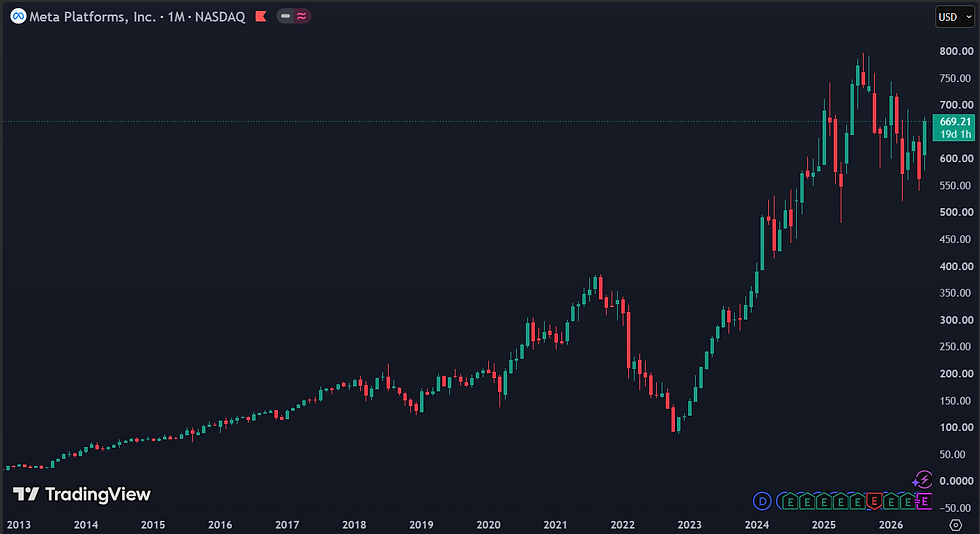Click the 550.00 price axis label

tap(956, 186)
